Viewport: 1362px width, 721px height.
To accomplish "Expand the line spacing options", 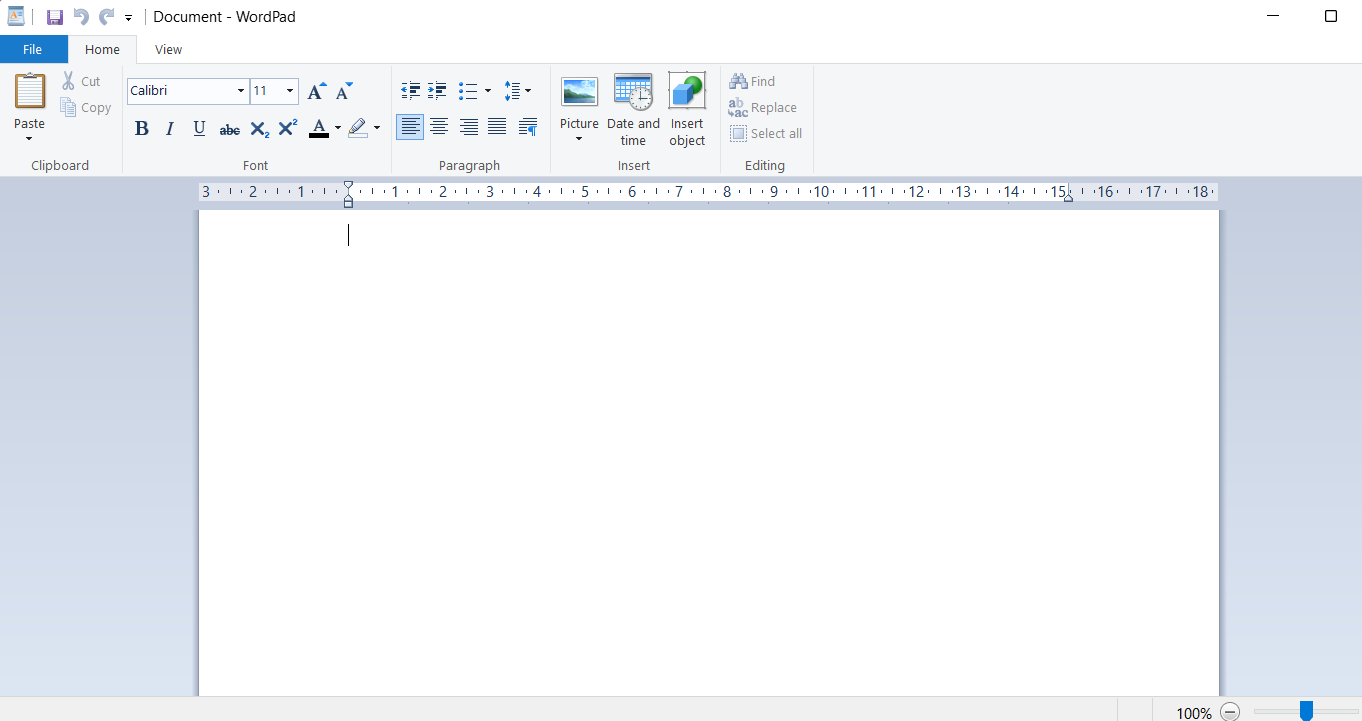I will 527,91.
